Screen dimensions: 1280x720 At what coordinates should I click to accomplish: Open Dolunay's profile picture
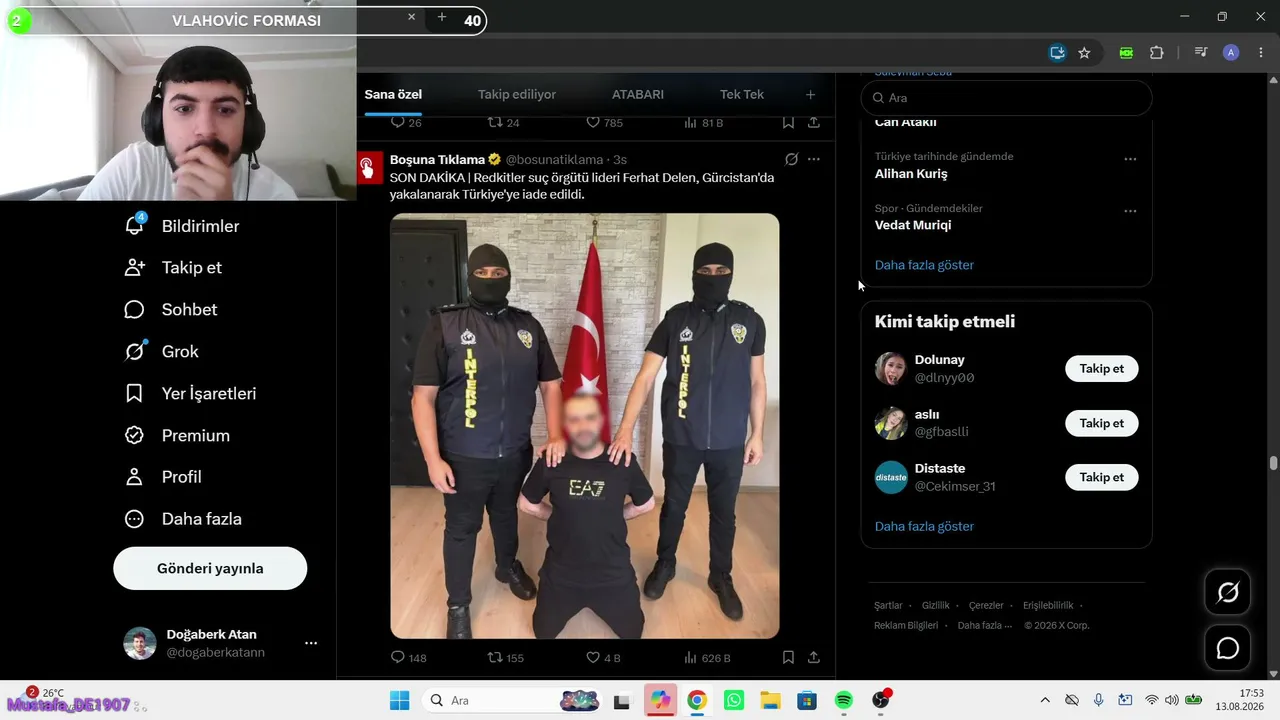coord(891,369)
